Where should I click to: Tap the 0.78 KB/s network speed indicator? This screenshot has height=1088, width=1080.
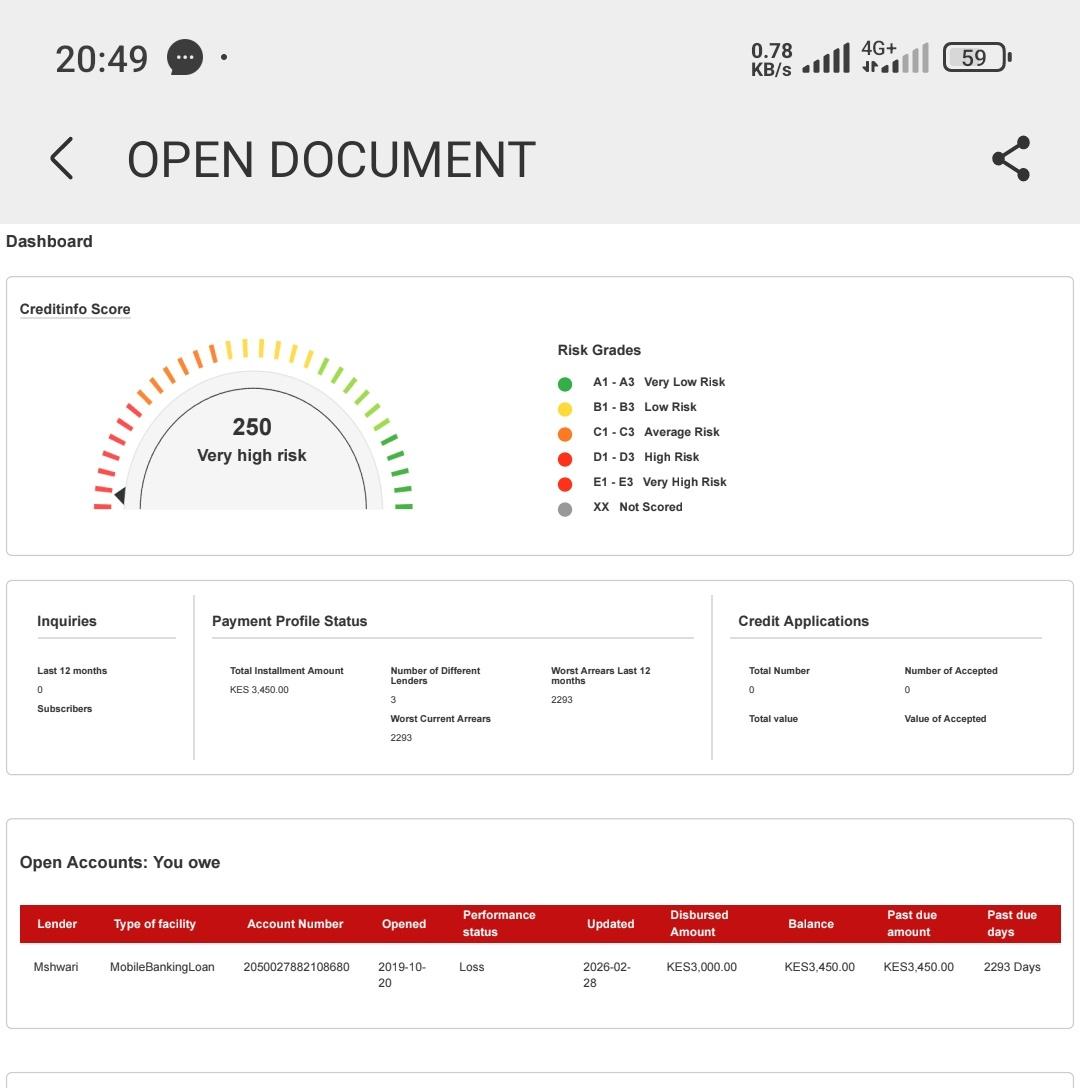click(771, 59)
